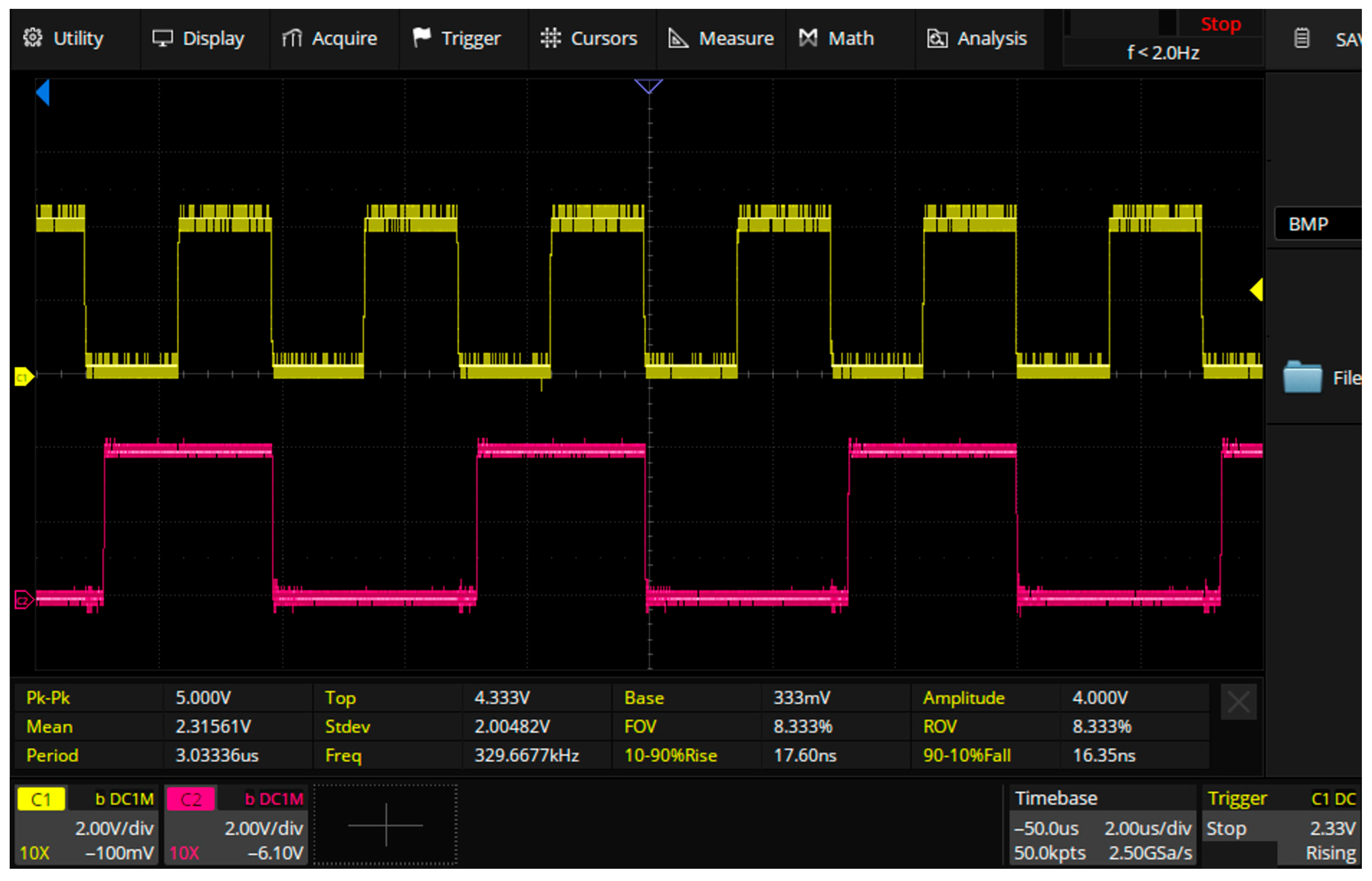Click the Cursors grid icon
The image size is (1372, 881).
(x=550, y=38)
